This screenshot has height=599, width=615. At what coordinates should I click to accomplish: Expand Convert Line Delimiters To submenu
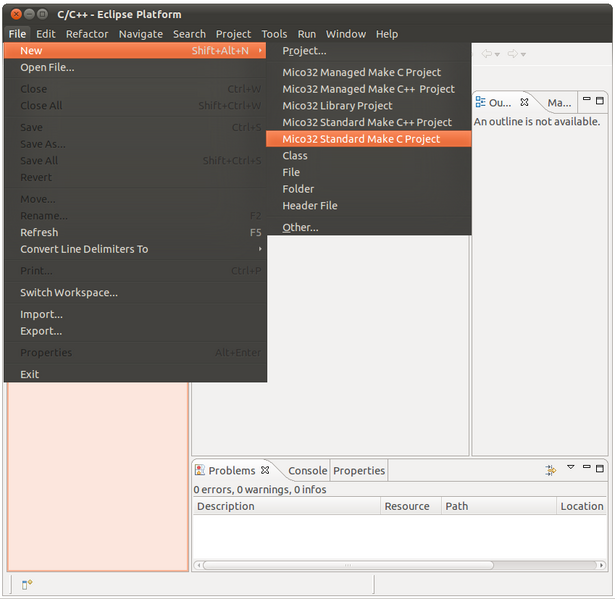[x=135, y=249]
